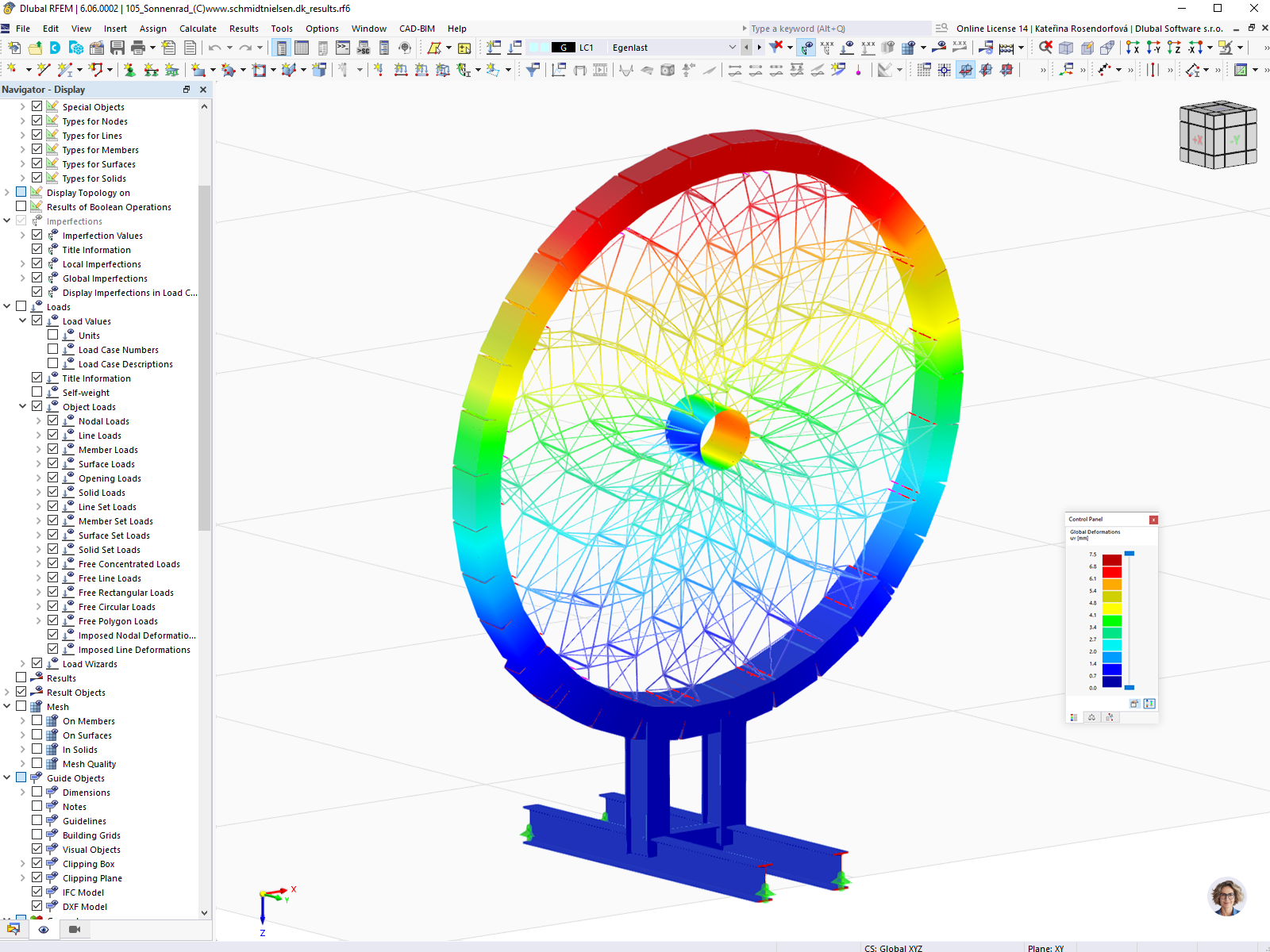Select the dark red 7.5 color swatch

[x=1112, y=559]
